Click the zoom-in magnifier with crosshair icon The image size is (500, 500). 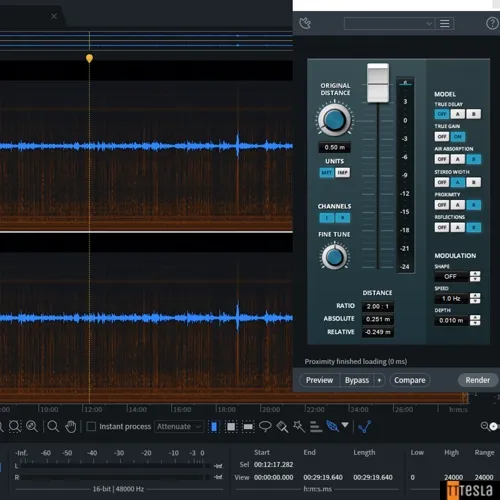32,426
